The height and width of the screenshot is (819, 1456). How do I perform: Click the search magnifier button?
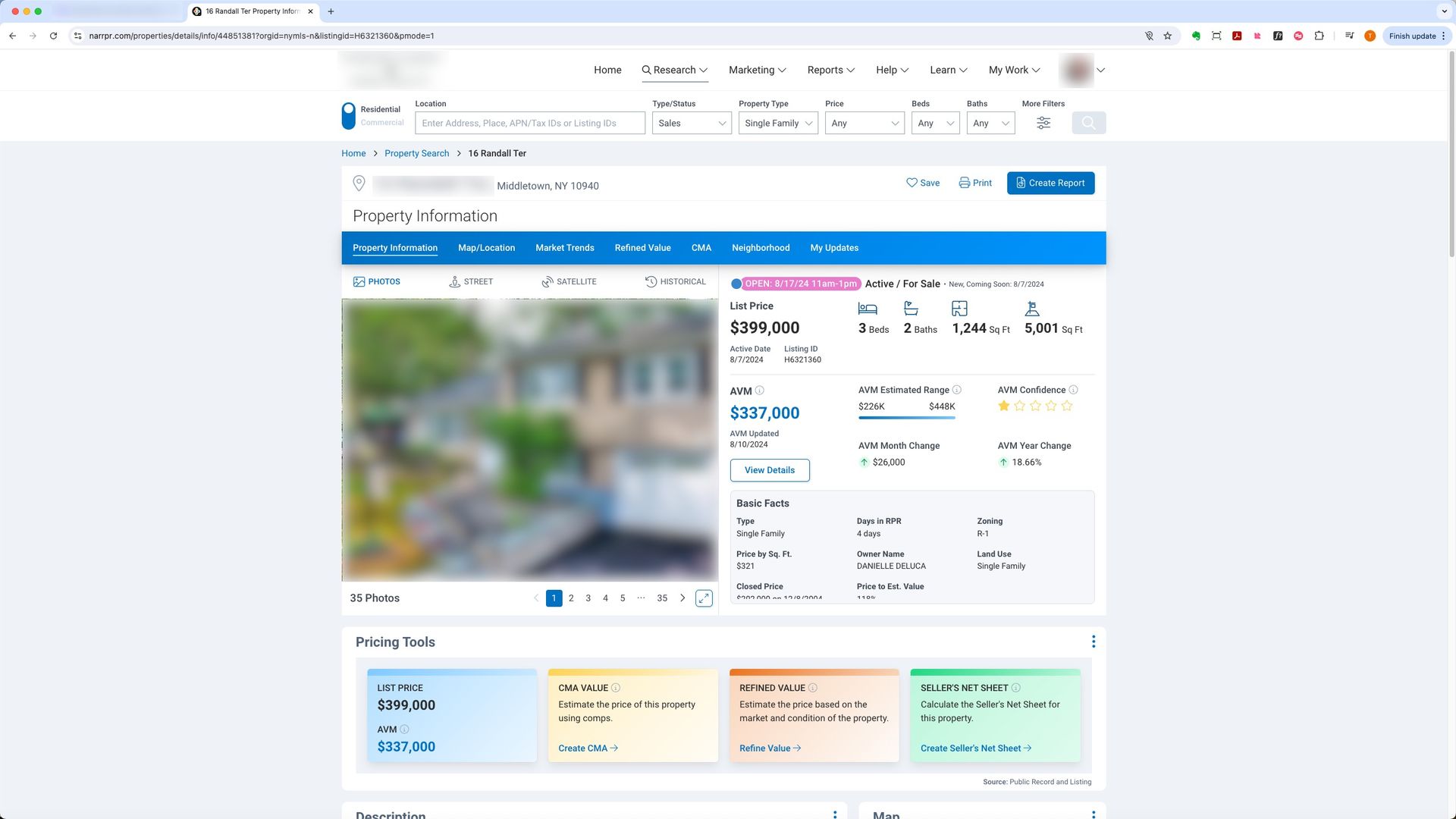click(1088, 123)
